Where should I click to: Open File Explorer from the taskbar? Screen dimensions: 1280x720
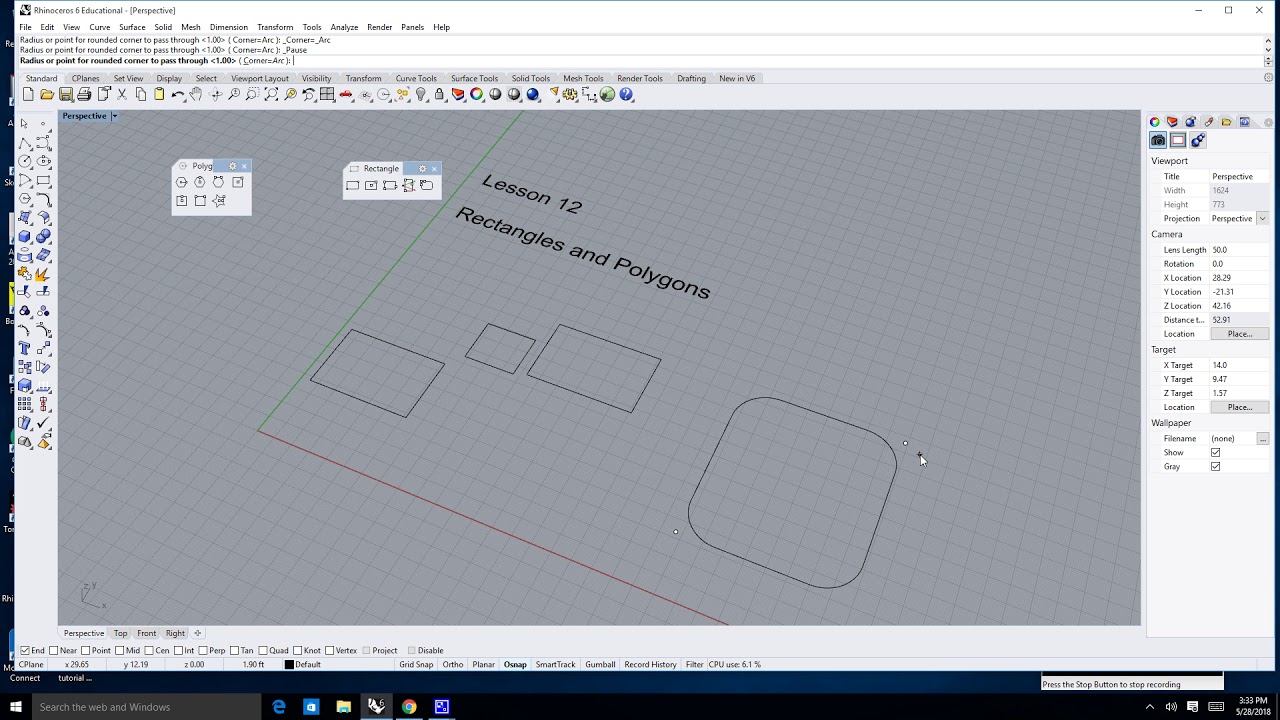coord(343,707)
